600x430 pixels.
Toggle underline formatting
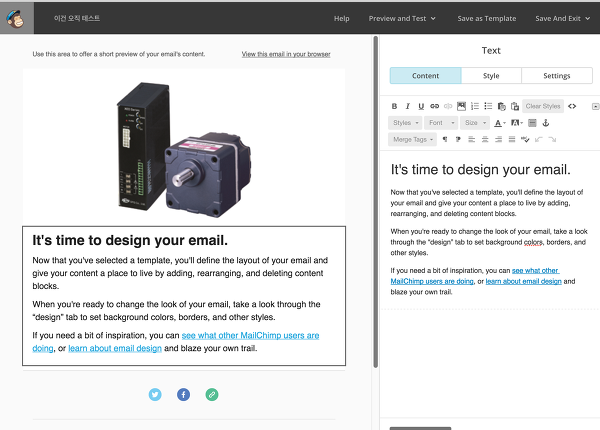pyautogui.click(x=421, y=106)
